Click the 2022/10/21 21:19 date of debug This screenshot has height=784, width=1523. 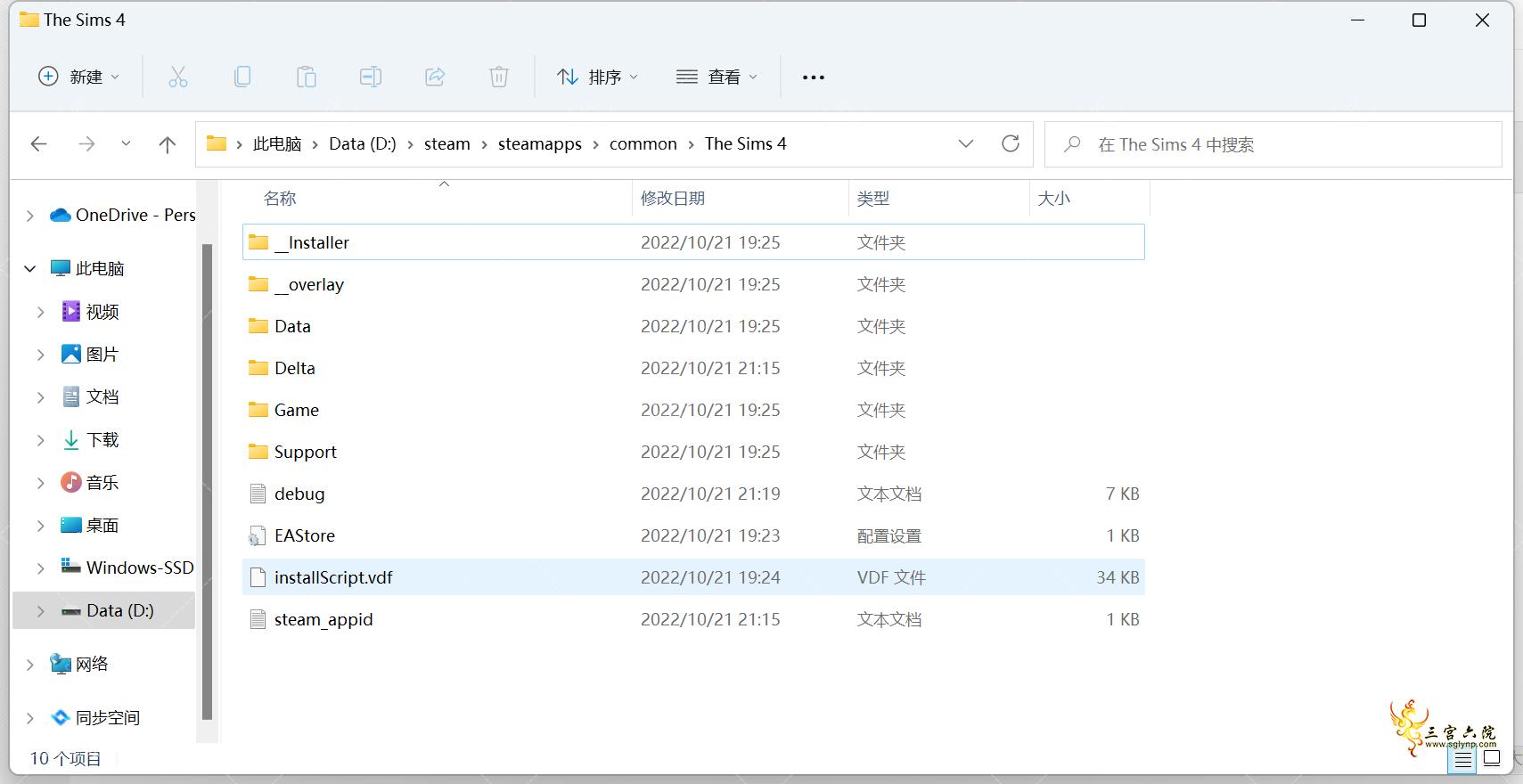pos(710,494)
